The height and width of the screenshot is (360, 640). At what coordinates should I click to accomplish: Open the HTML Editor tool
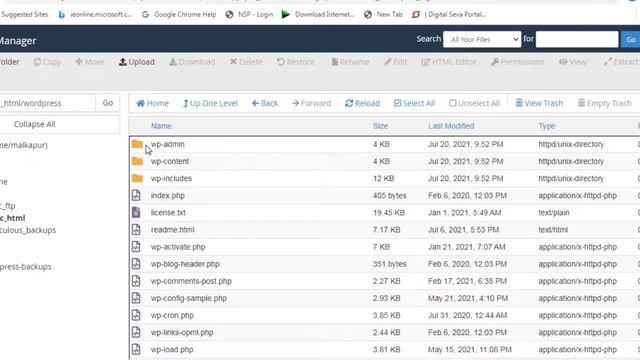(449, 62)
